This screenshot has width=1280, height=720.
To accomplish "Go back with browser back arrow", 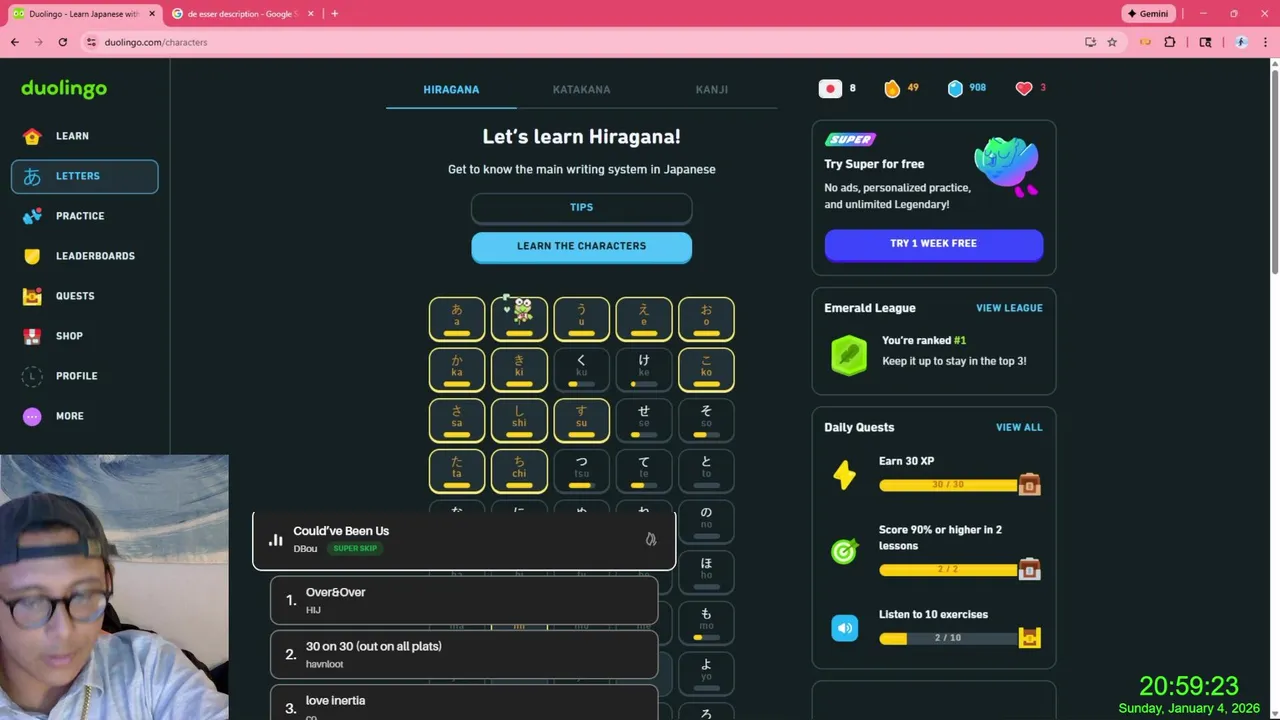I will coord(15,42).
